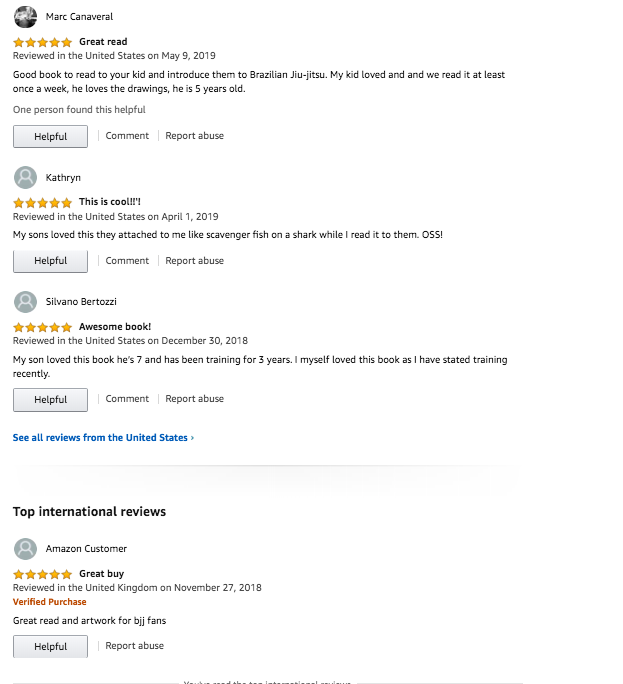Mark the Amazon Customer review as Helpful

50,646
